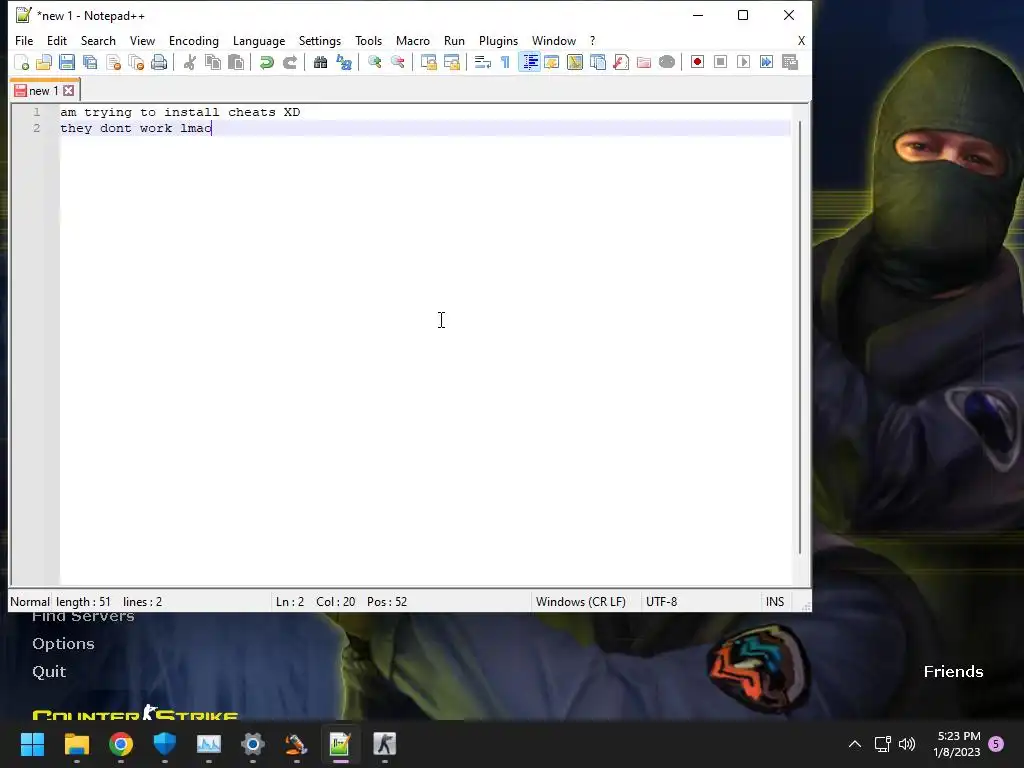The image size is (1024, 768).
Task: Open the Function List panel icon
Action: (621, 62)
